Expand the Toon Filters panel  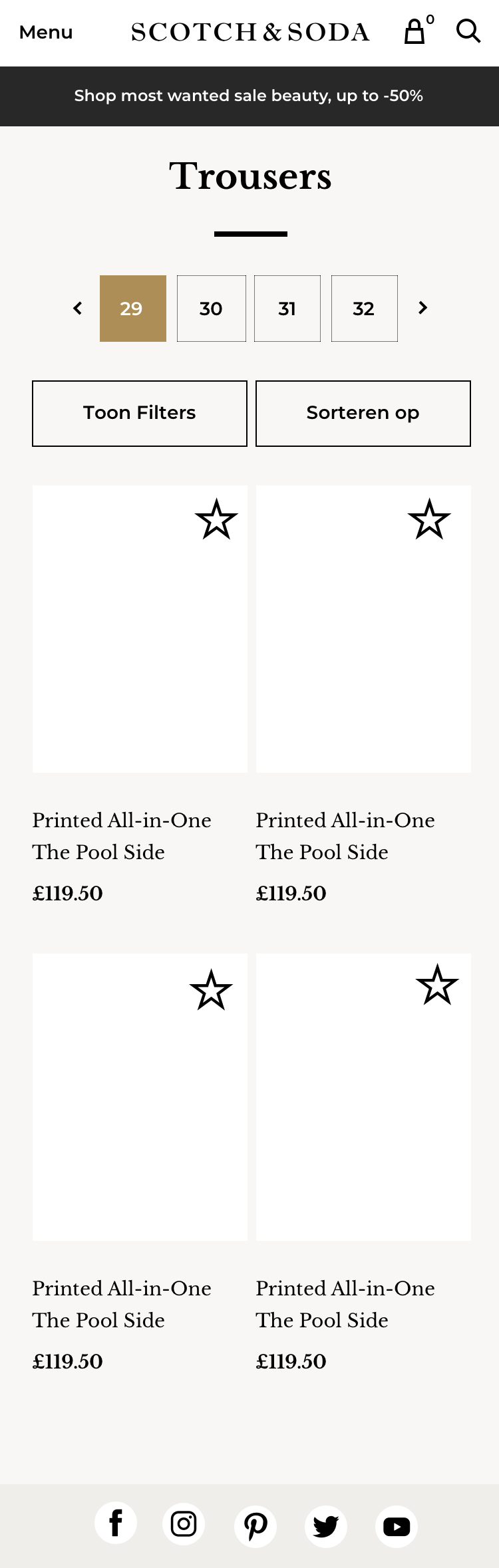[x=140, y=413]
